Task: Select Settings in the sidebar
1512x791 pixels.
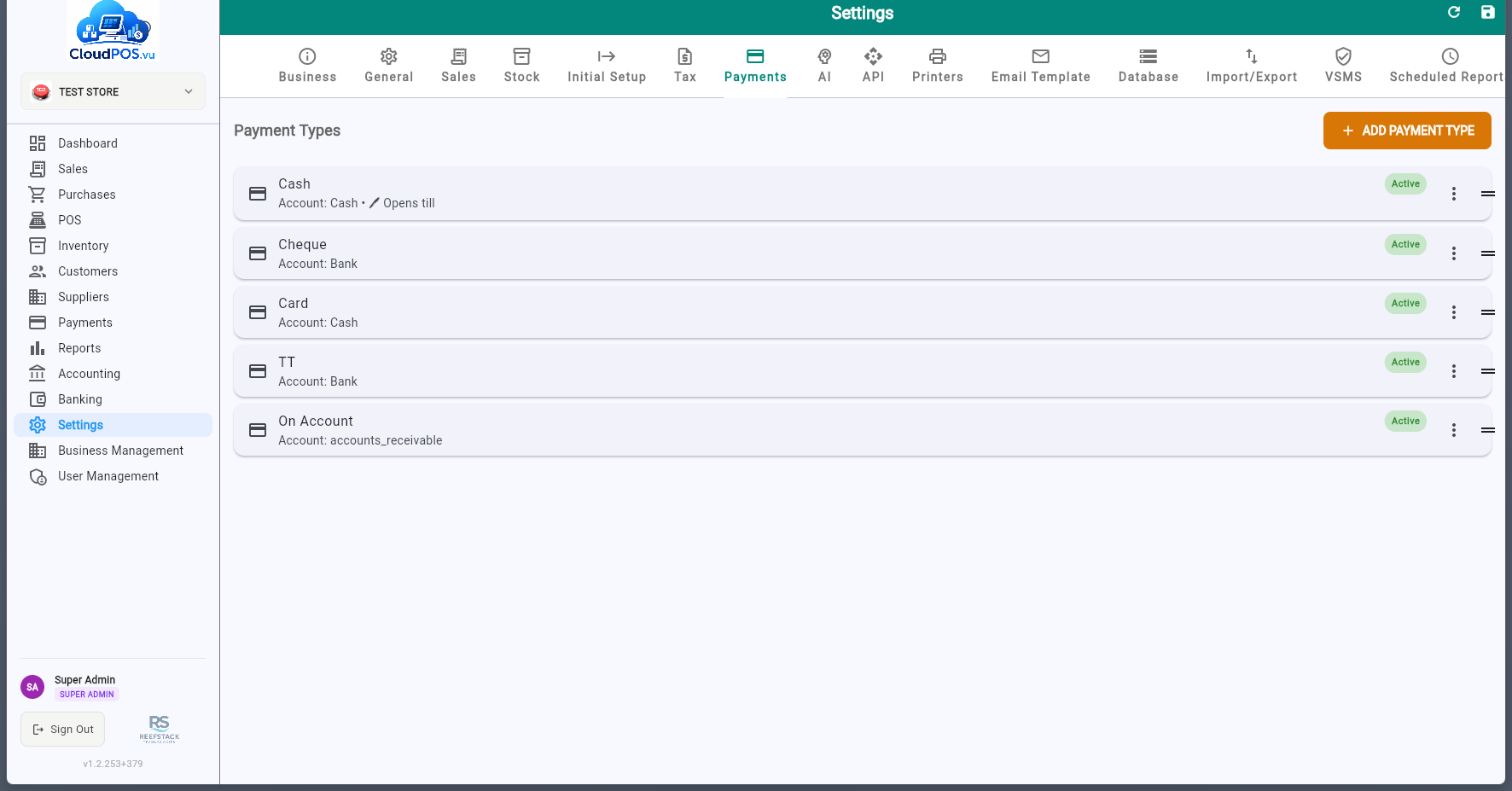Action: (113, 425)
